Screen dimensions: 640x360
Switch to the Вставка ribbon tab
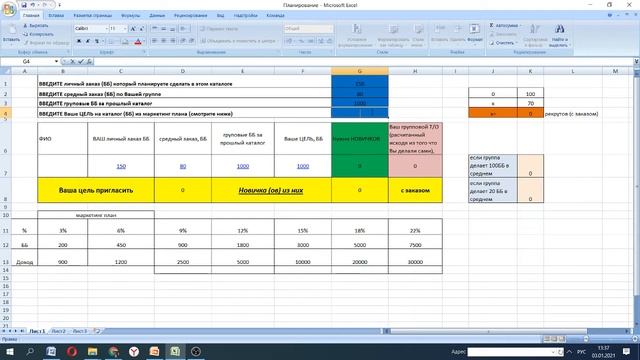pos(56,16)
